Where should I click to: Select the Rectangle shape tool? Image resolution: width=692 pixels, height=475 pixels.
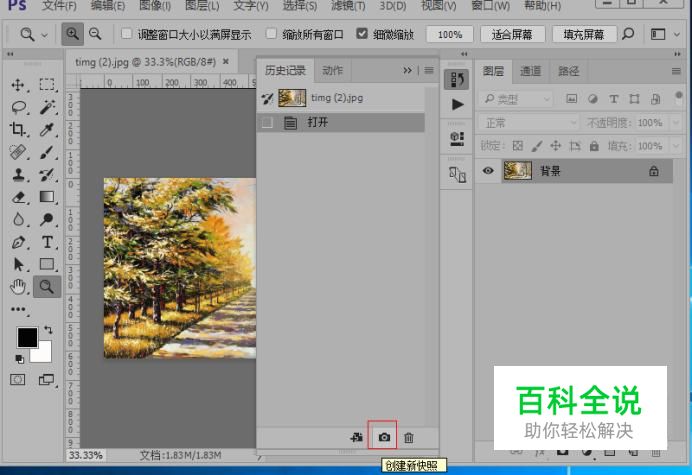pos(47,264)
